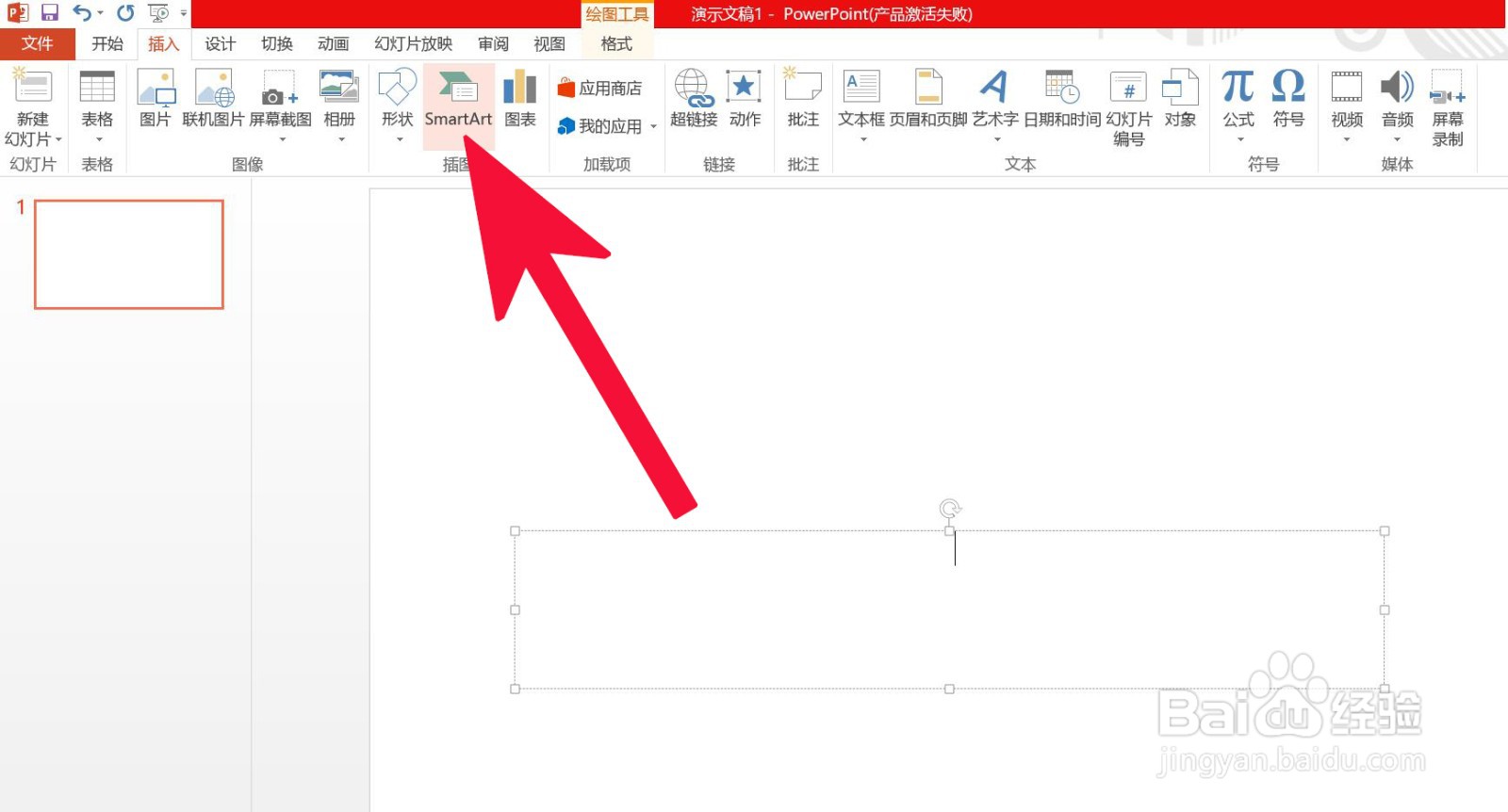
Task: Click the PowerPoint application icon
Action: coord(17,13)
